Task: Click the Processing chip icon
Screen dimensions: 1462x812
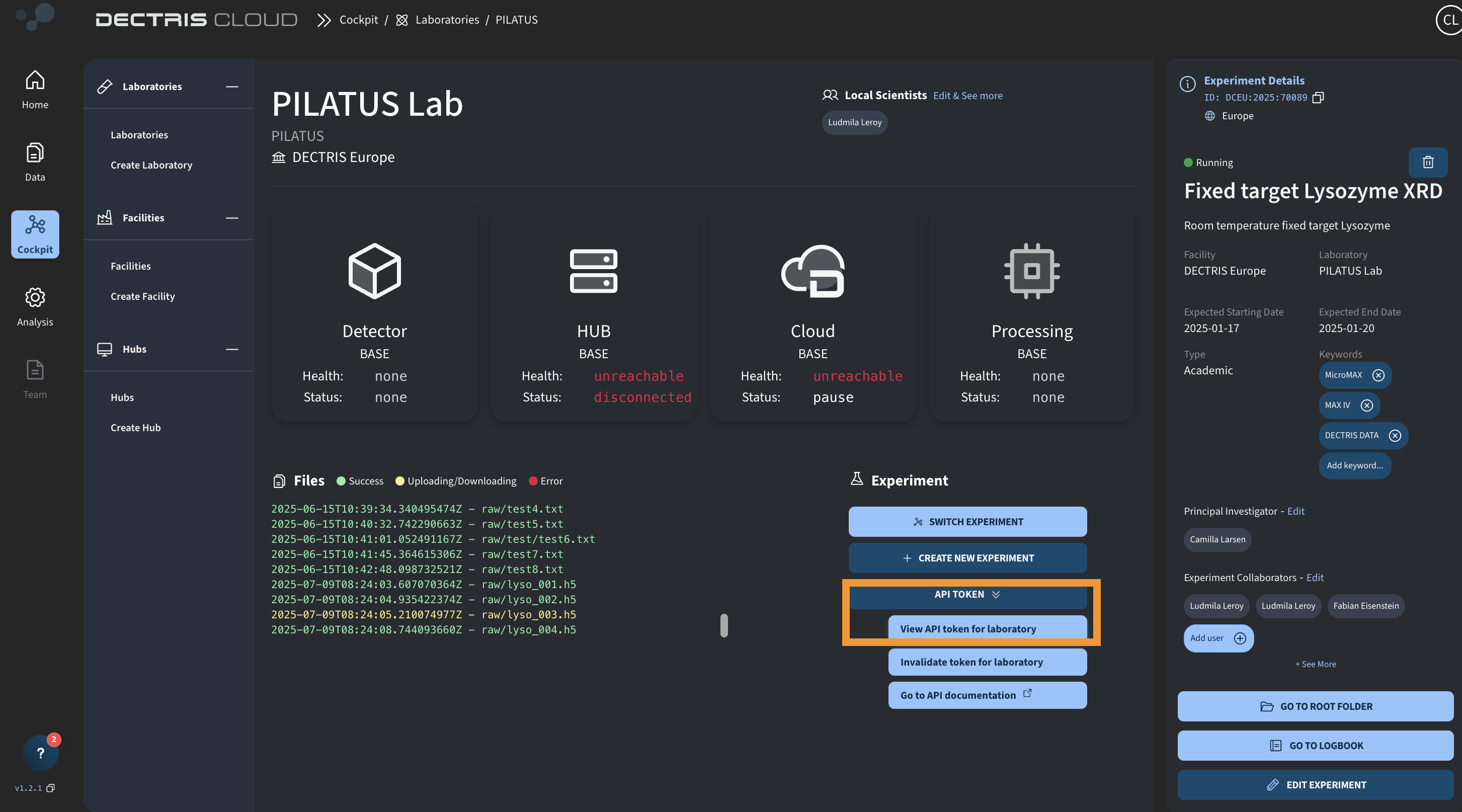Action: (1032, 271)
